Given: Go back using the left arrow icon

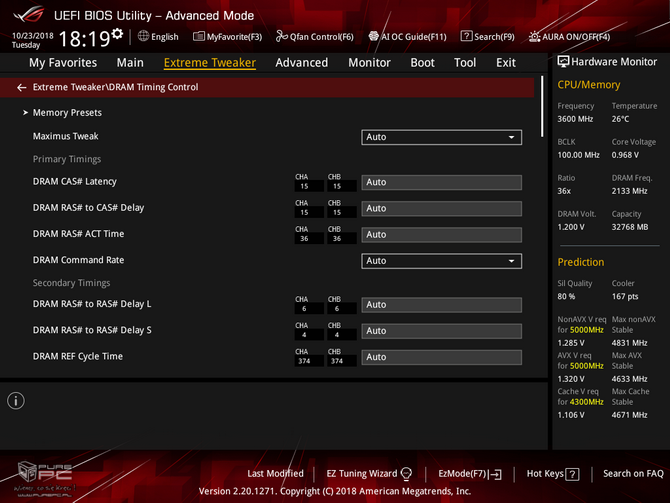Looking at the screenshot, I should pos(21,88).
